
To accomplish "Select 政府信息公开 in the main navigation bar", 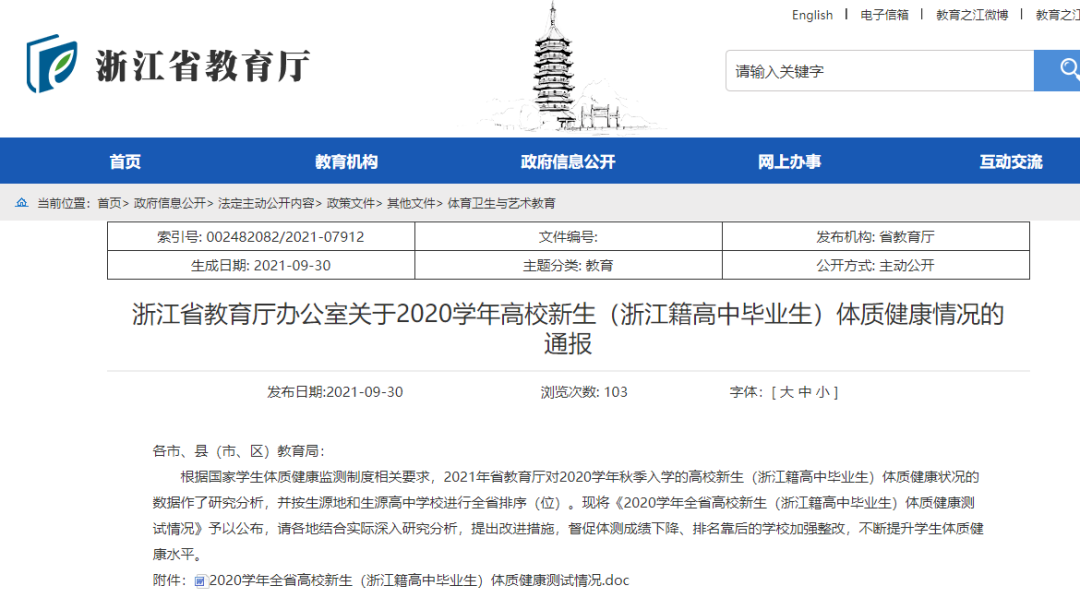I will coord(567,161).
